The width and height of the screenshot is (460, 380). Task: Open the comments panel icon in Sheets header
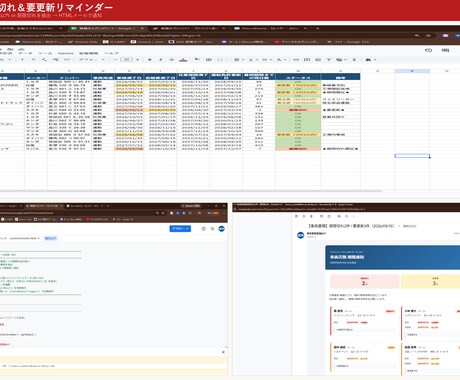click(x=445, y=50)
